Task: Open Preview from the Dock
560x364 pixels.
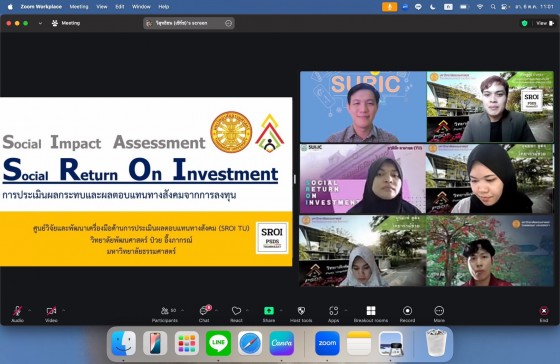Action: click(x=391, y=343)
